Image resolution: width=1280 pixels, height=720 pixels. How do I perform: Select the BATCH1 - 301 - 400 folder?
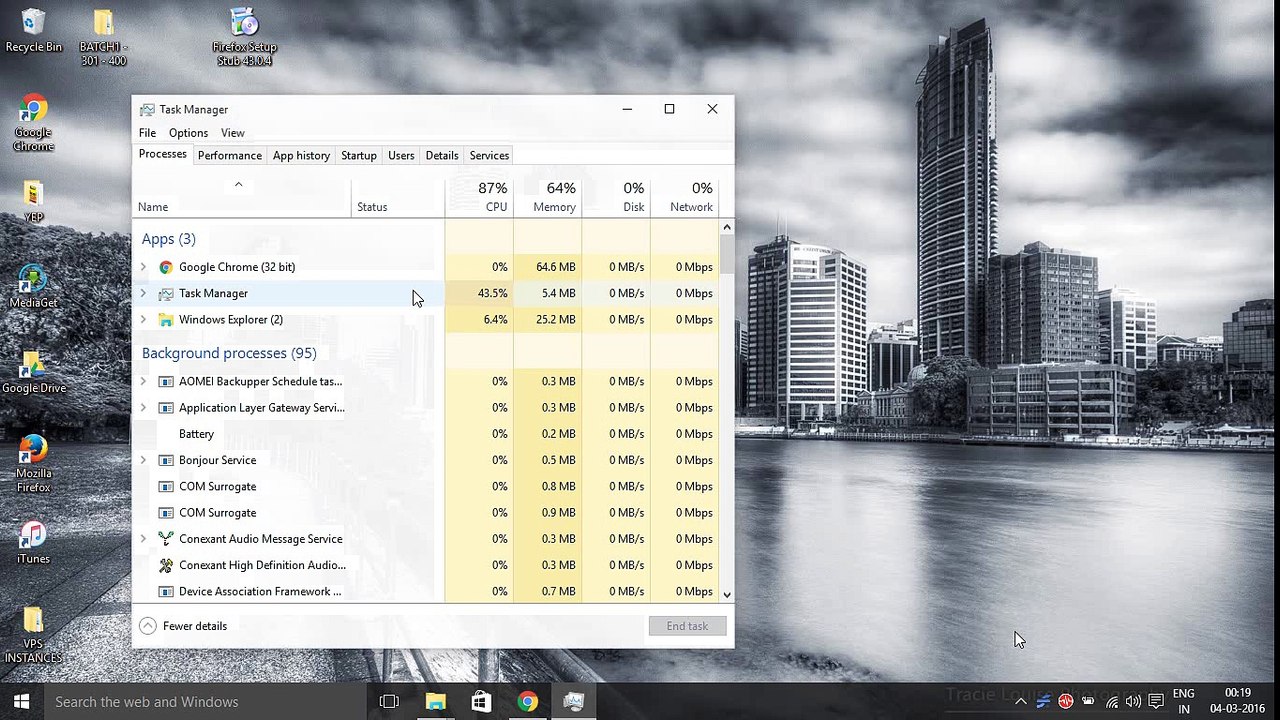[103, 37]
